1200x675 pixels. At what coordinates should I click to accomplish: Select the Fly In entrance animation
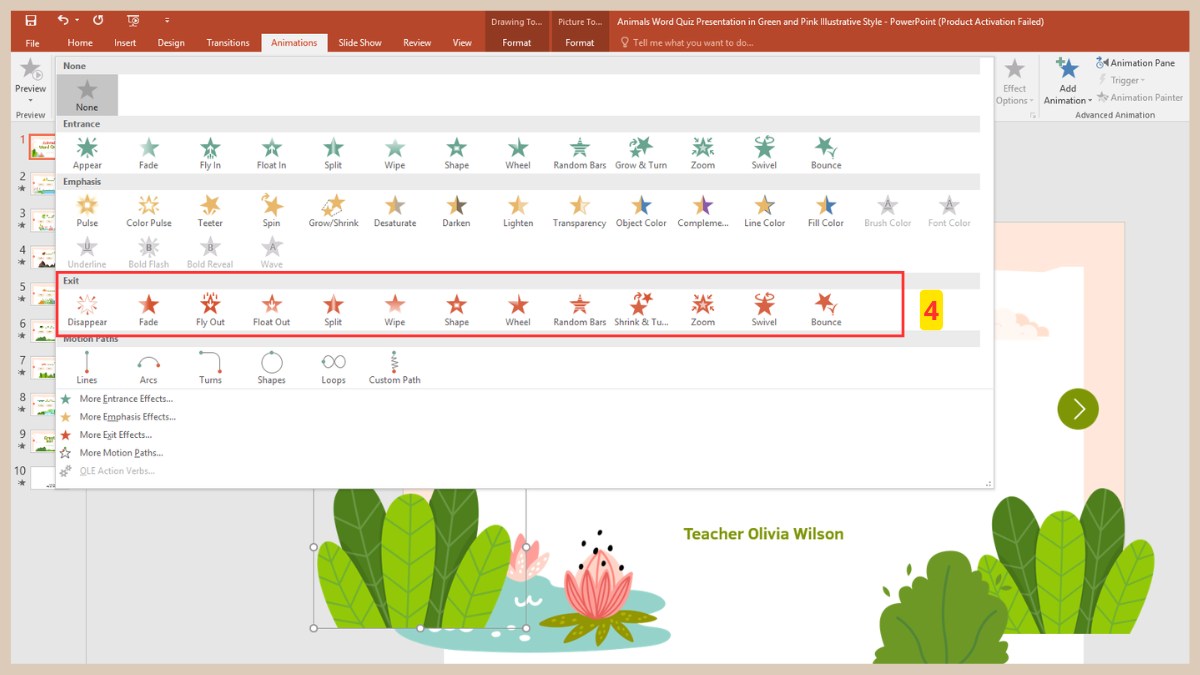[x=210, y=150]
